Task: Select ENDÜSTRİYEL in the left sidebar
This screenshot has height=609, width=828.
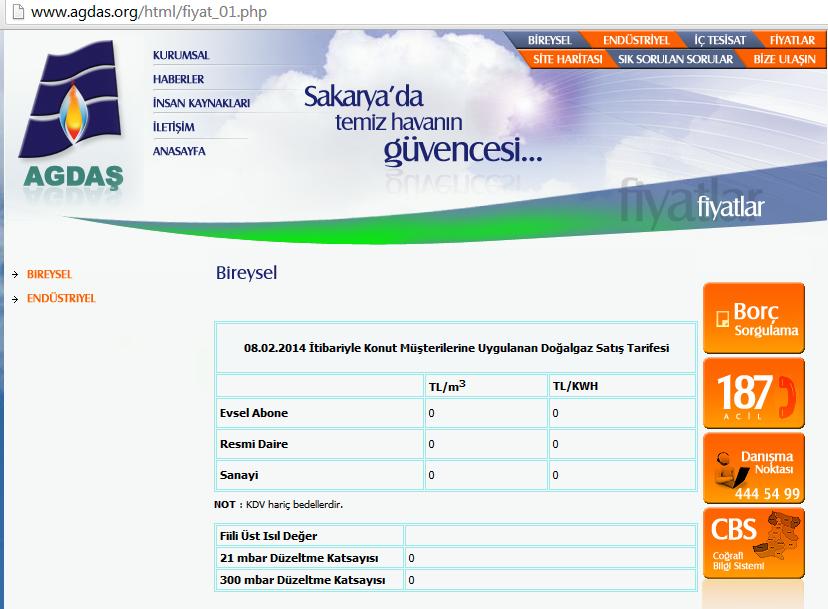Action: tap(61, 299)
